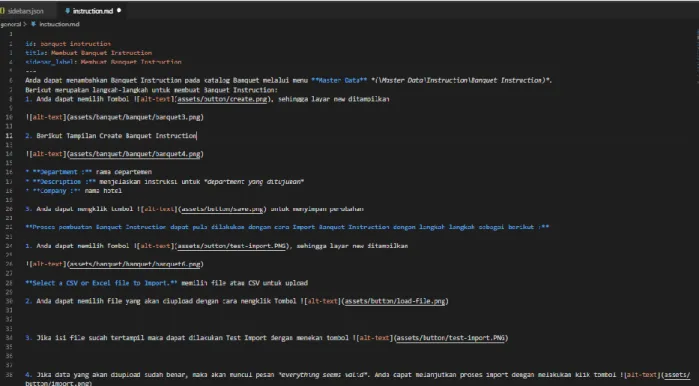Click the unsaved dot on instruction.md tab

(x=119, y=10)
